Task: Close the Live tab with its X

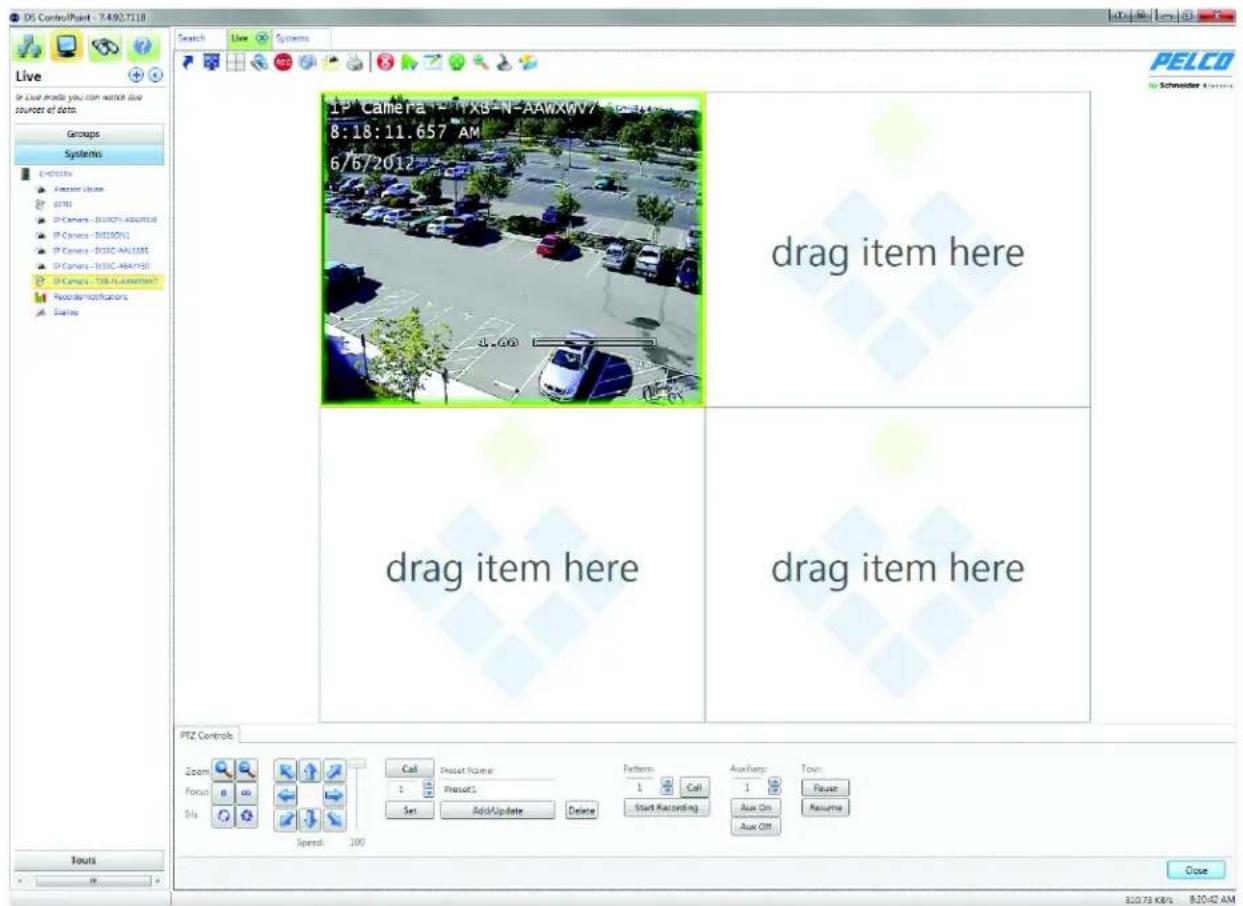Action: (262, 36)
